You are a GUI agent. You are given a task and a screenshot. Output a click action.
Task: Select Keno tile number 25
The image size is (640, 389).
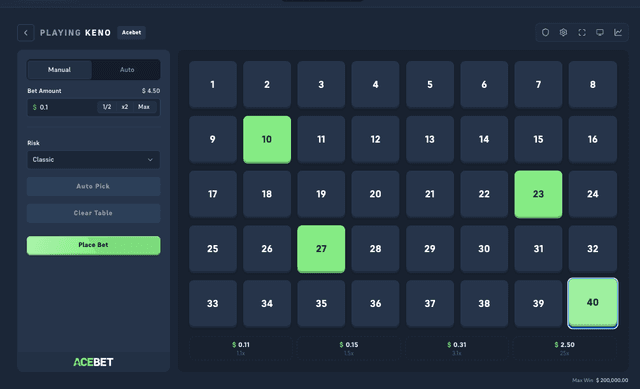pos(213,249)
